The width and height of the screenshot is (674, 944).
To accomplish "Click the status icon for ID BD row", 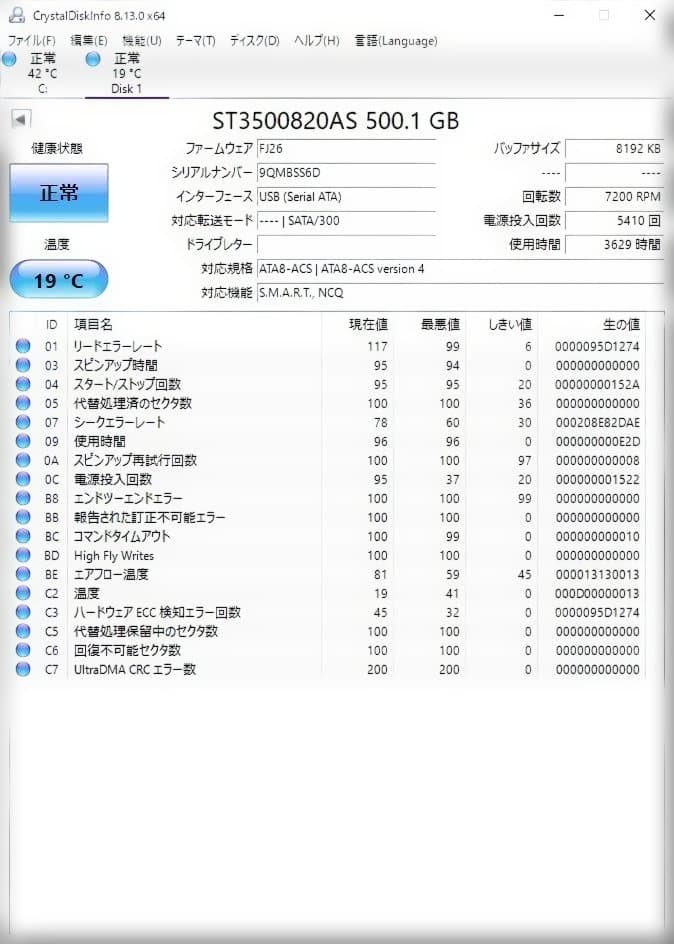I will [23, 554].
